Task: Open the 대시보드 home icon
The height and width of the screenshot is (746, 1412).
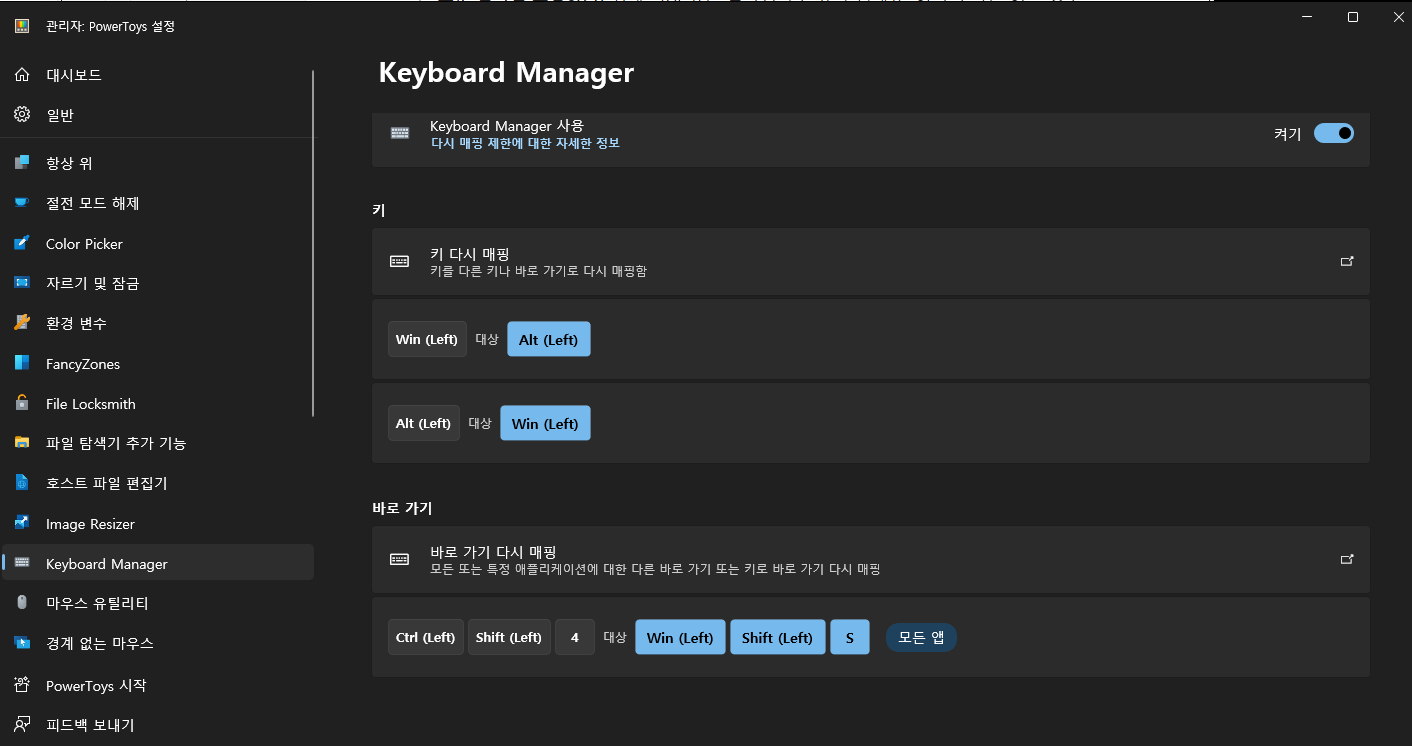Action: click(x=22, y=75)
